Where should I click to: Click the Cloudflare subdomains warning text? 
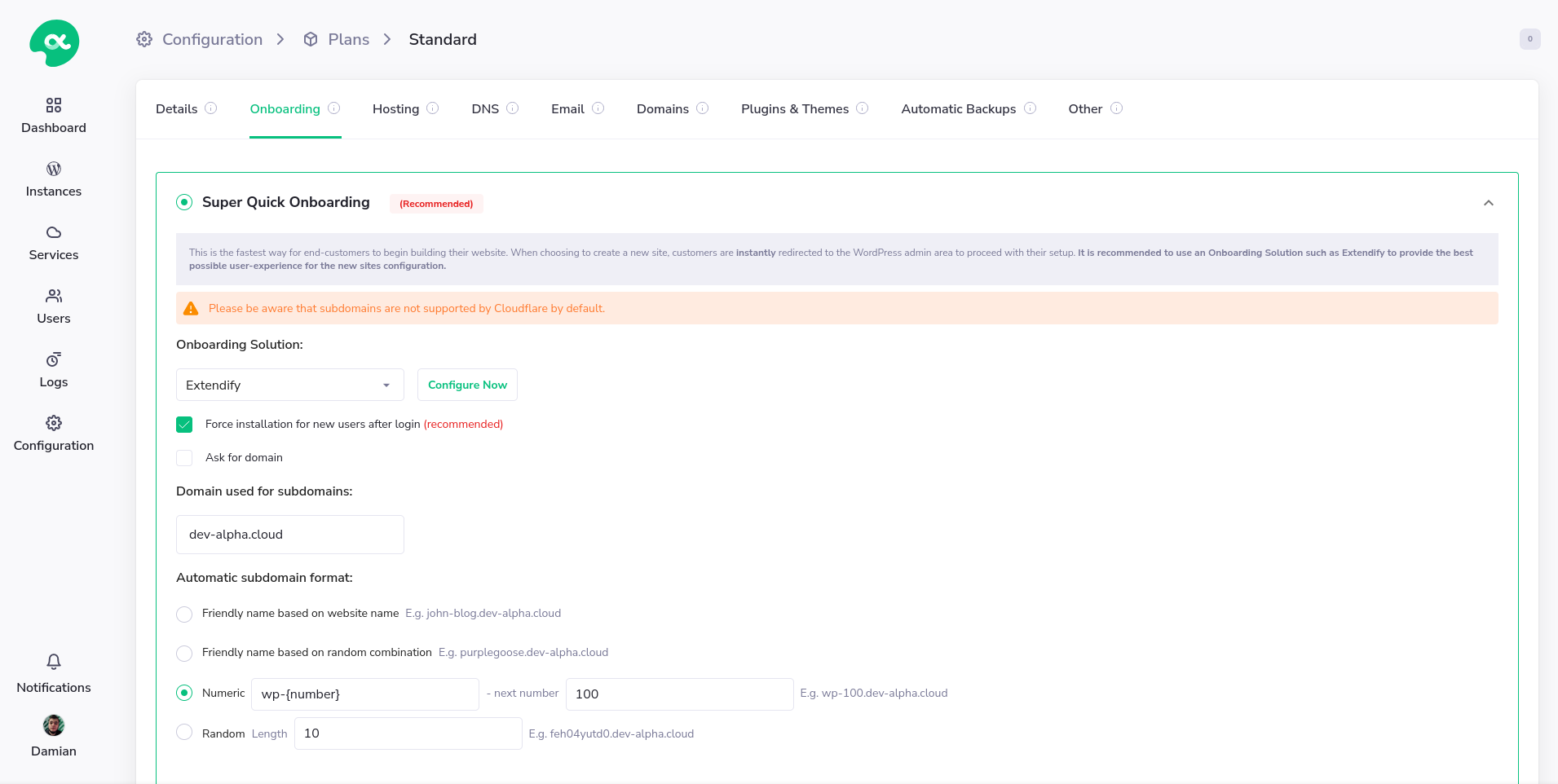tap(407, 308)
